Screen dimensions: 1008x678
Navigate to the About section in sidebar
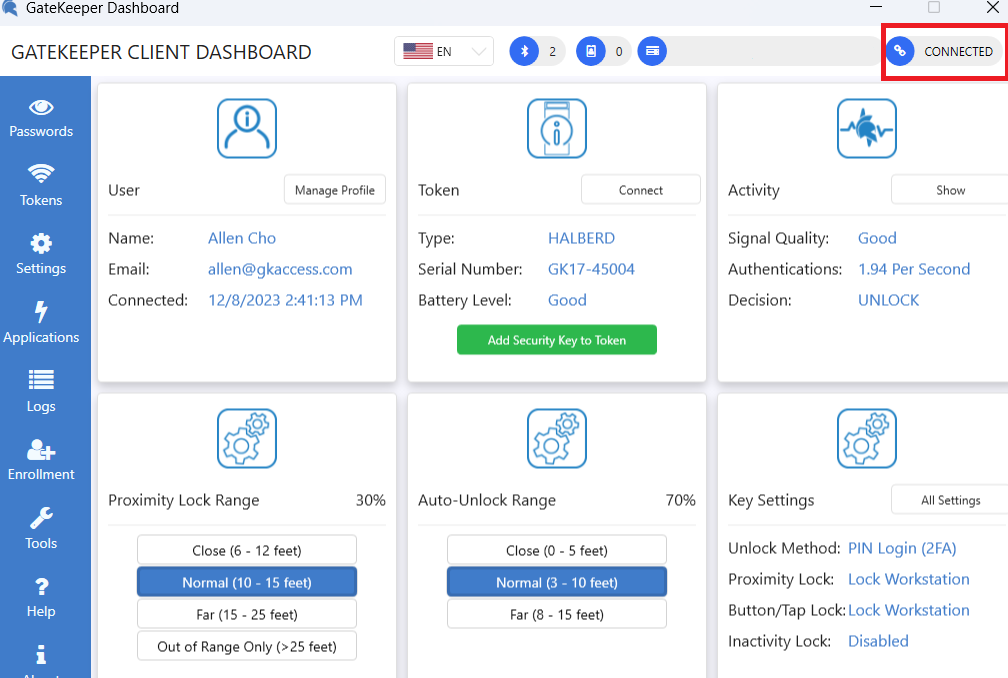[x=41, y=657]
